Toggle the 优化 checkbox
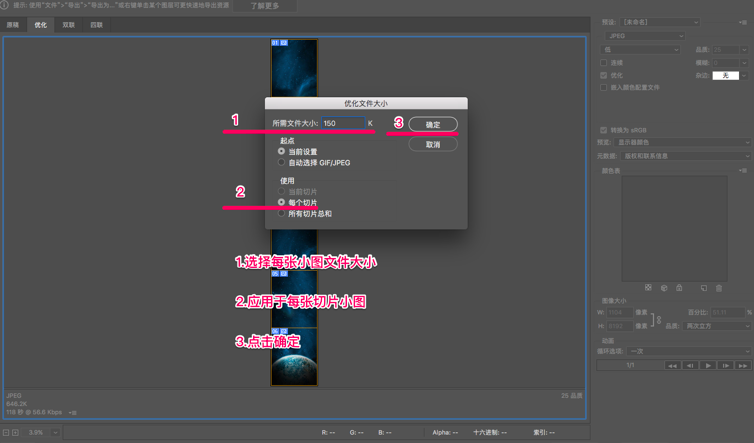The width and height of the screenshot is (754, 443). coord(604,75)
